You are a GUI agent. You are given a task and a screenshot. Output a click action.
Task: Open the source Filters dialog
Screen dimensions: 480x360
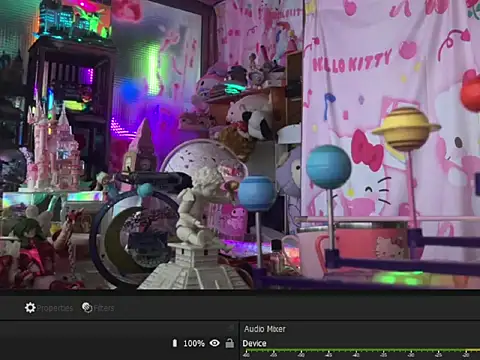point(98,308)
